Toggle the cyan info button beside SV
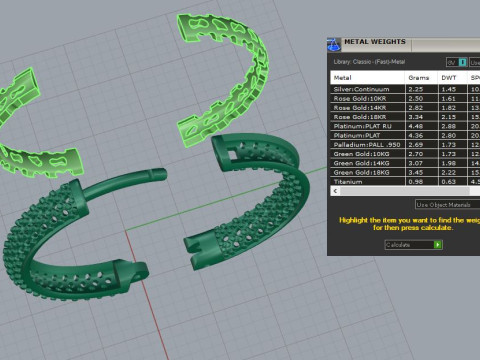 click(463, 62)
